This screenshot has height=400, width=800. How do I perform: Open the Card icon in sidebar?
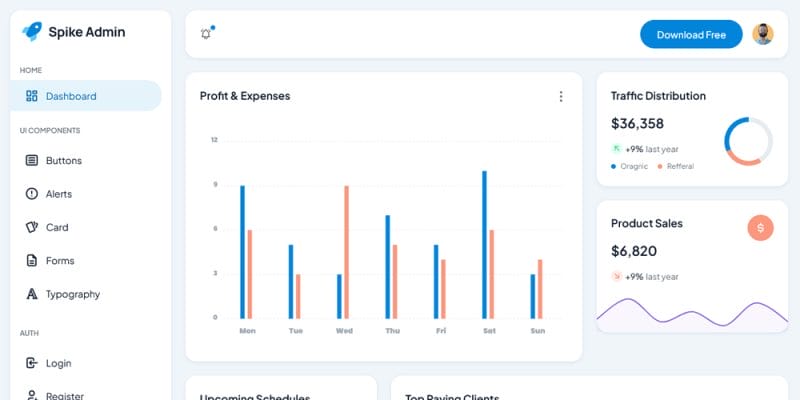[x=32, y=227]
